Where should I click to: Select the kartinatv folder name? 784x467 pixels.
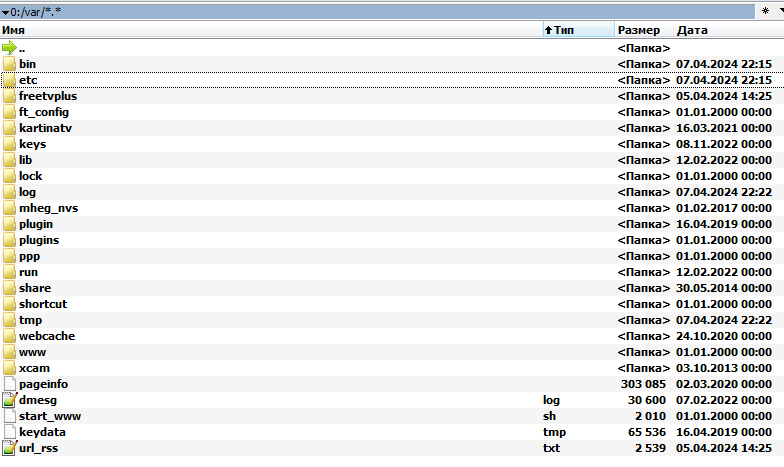[45, 128]
